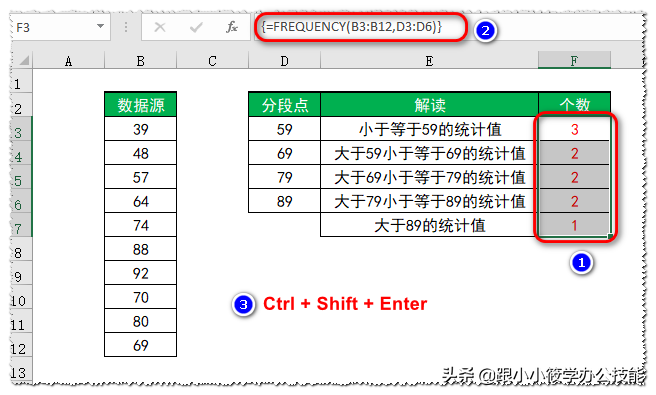Click cell containing 64
This screenshot has width=656, height=395.
coord(141,201)
